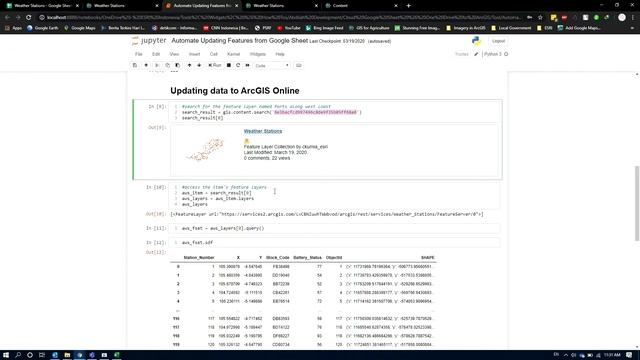Open a new browser tab
640x360 pixels.
pyautogui.click(x=408, y=6)
